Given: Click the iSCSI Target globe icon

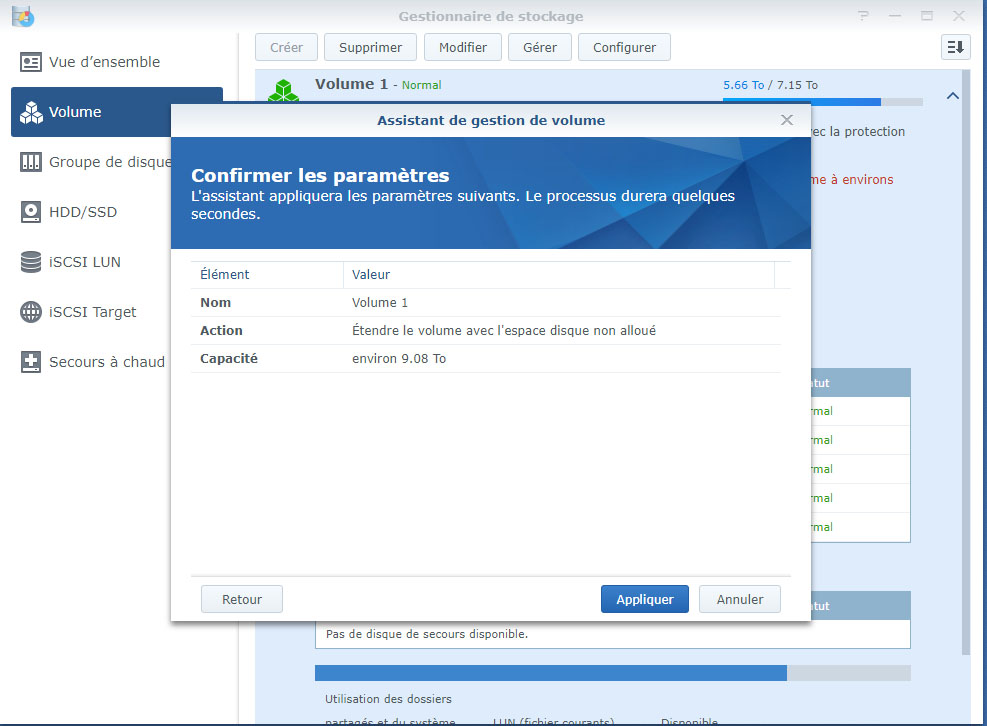Looking at the screenshot, I should pos(31,312).
